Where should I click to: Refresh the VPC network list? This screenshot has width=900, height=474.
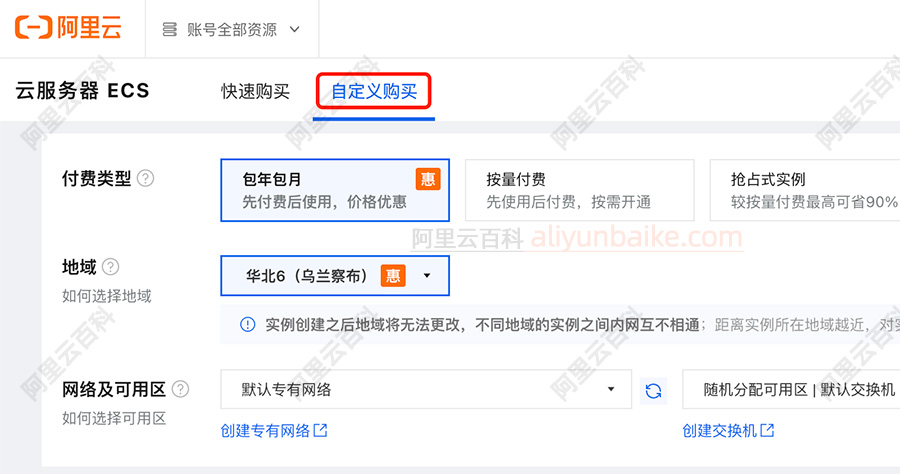(653, 391)
